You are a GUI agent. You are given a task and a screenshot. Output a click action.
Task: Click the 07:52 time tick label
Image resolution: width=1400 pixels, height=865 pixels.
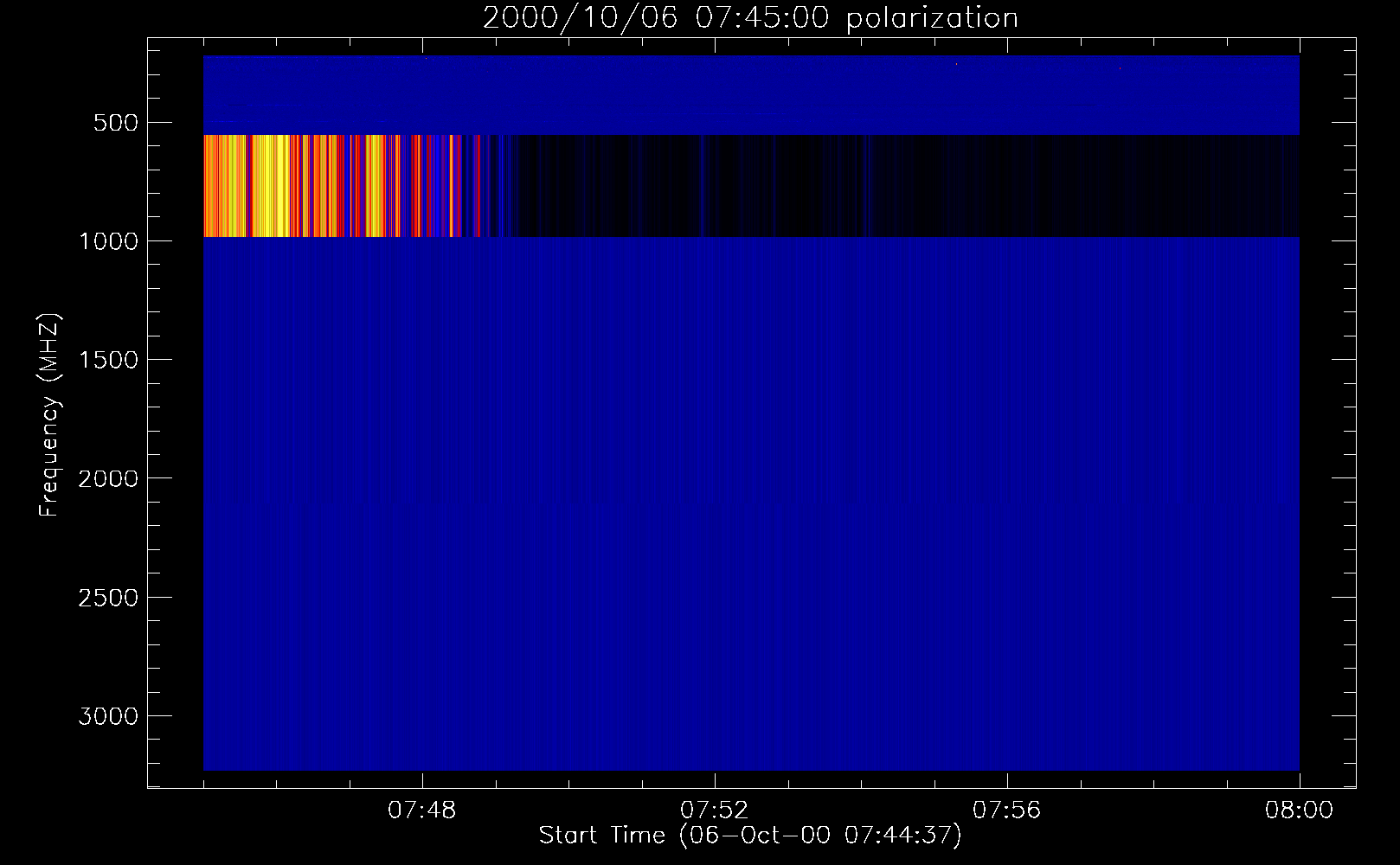[715, 811]
